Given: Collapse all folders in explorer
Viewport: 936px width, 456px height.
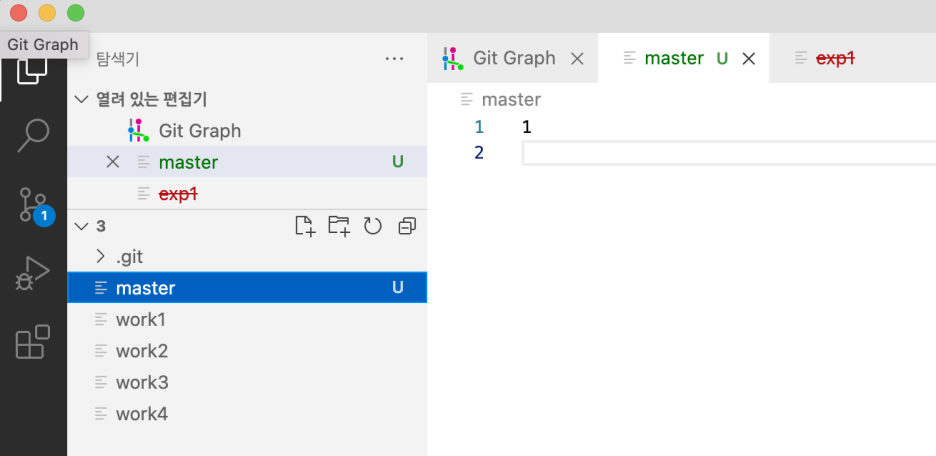Looking at the screenshot, I should click(407, 226).
